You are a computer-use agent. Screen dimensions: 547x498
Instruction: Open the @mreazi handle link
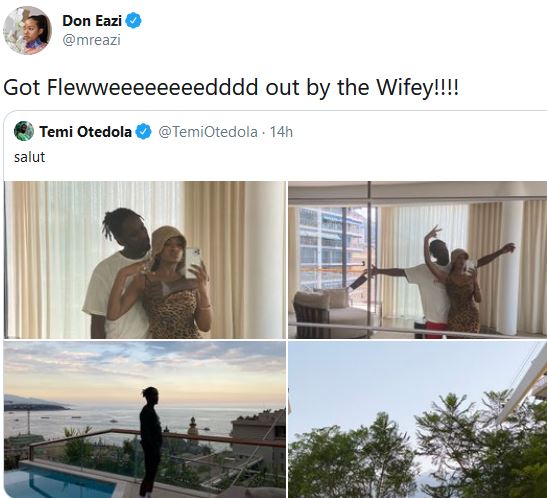tap(91, 40)
